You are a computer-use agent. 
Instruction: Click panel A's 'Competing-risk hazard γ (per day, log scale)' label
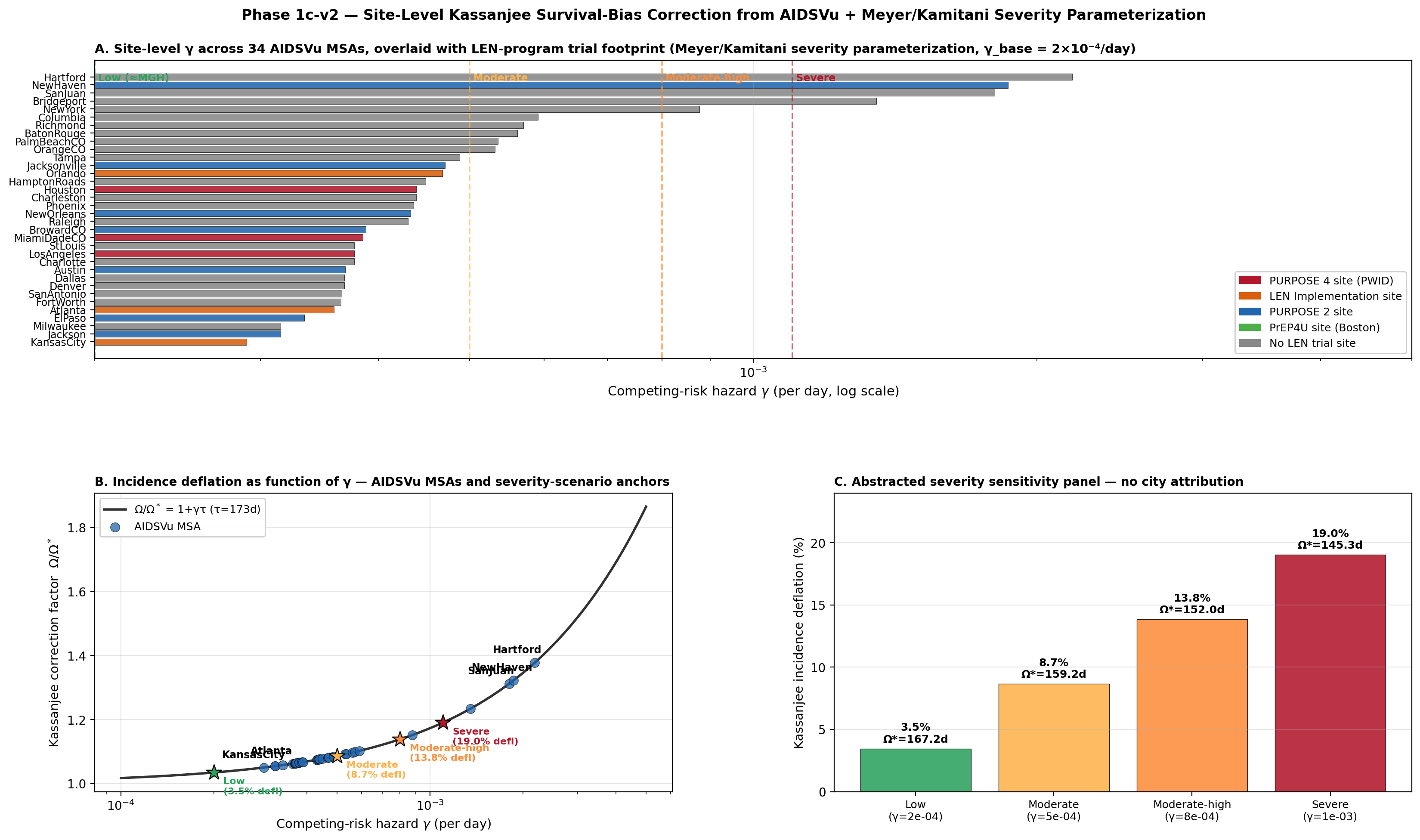point(753,391)
